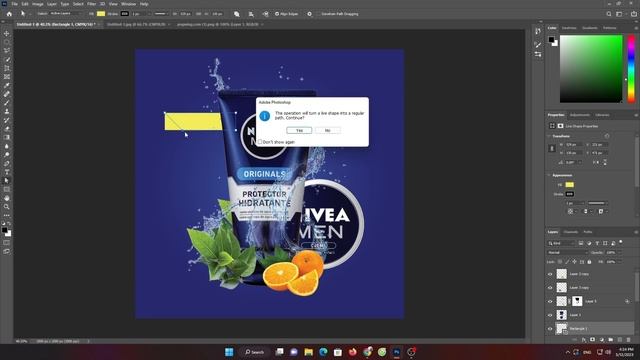Open path arrangement icon in options bar
Image resolution: width=640 pixels, height=360 pixels.
266,14
